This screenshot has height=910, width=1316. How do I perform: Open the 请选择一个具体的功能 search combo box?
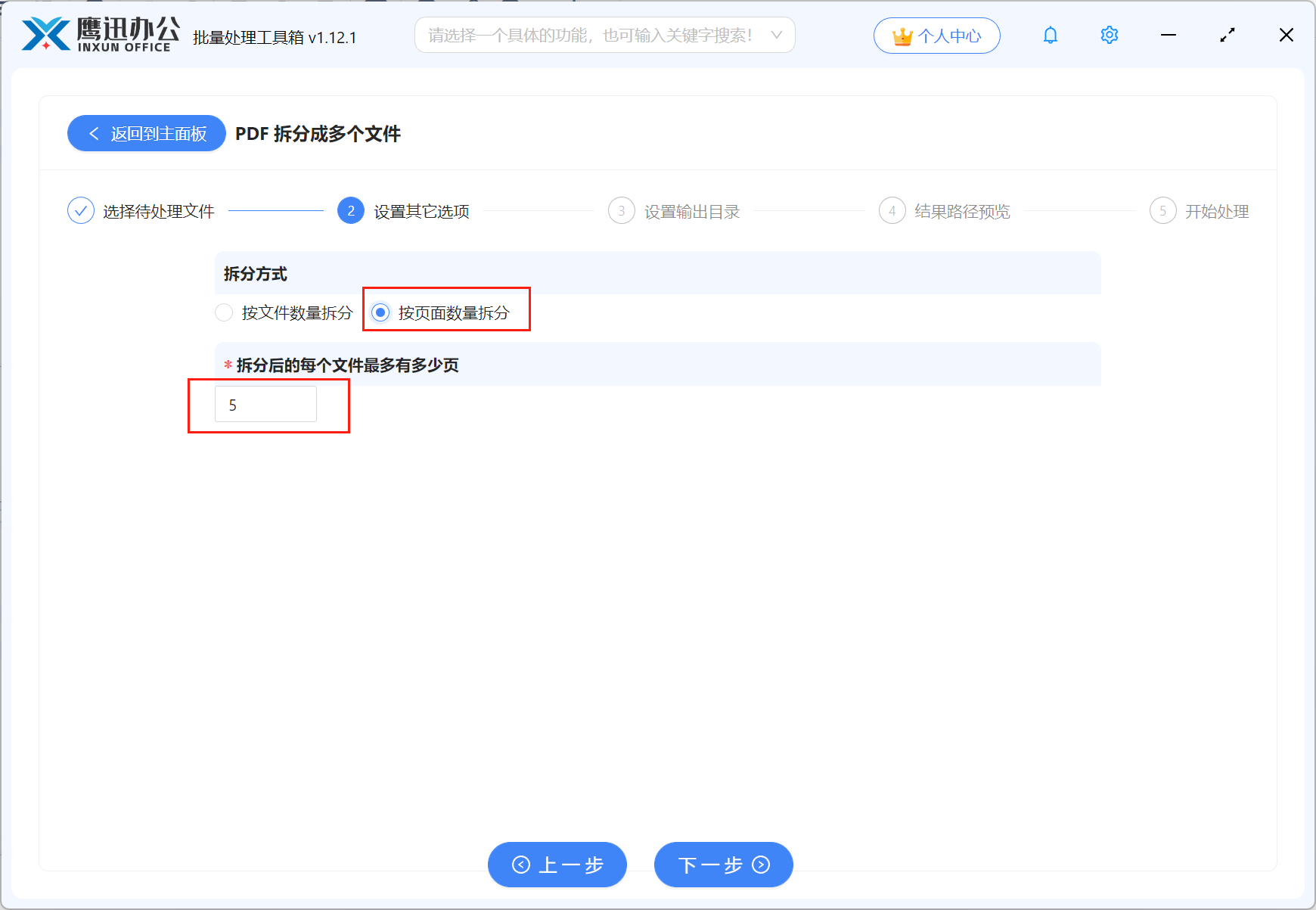tap(597, 35)
